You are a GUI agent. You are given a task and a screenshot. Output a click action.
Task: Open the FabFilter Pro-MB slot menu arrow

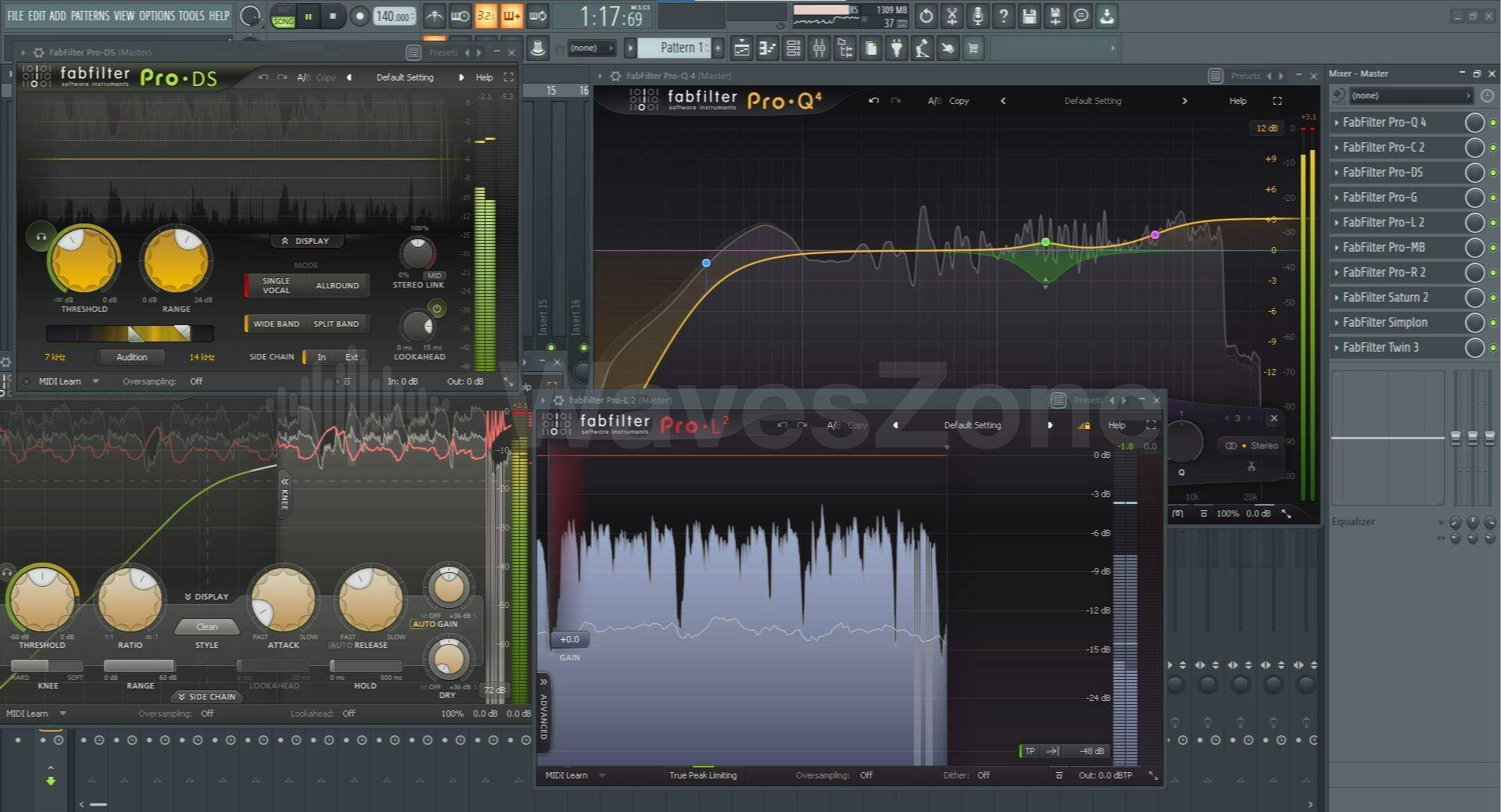coord(1337,248)
